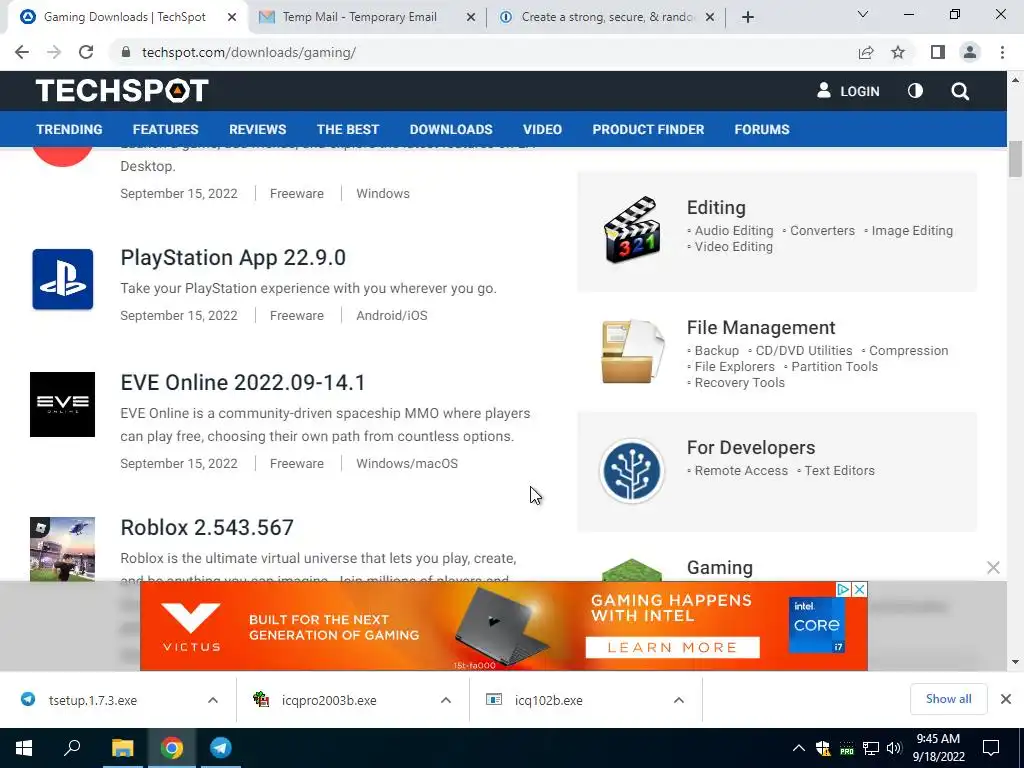Click the Audio Editing category link
The width and height of the screenshot is (1024, 768).
pyautogui.click(x=733, y=231)
